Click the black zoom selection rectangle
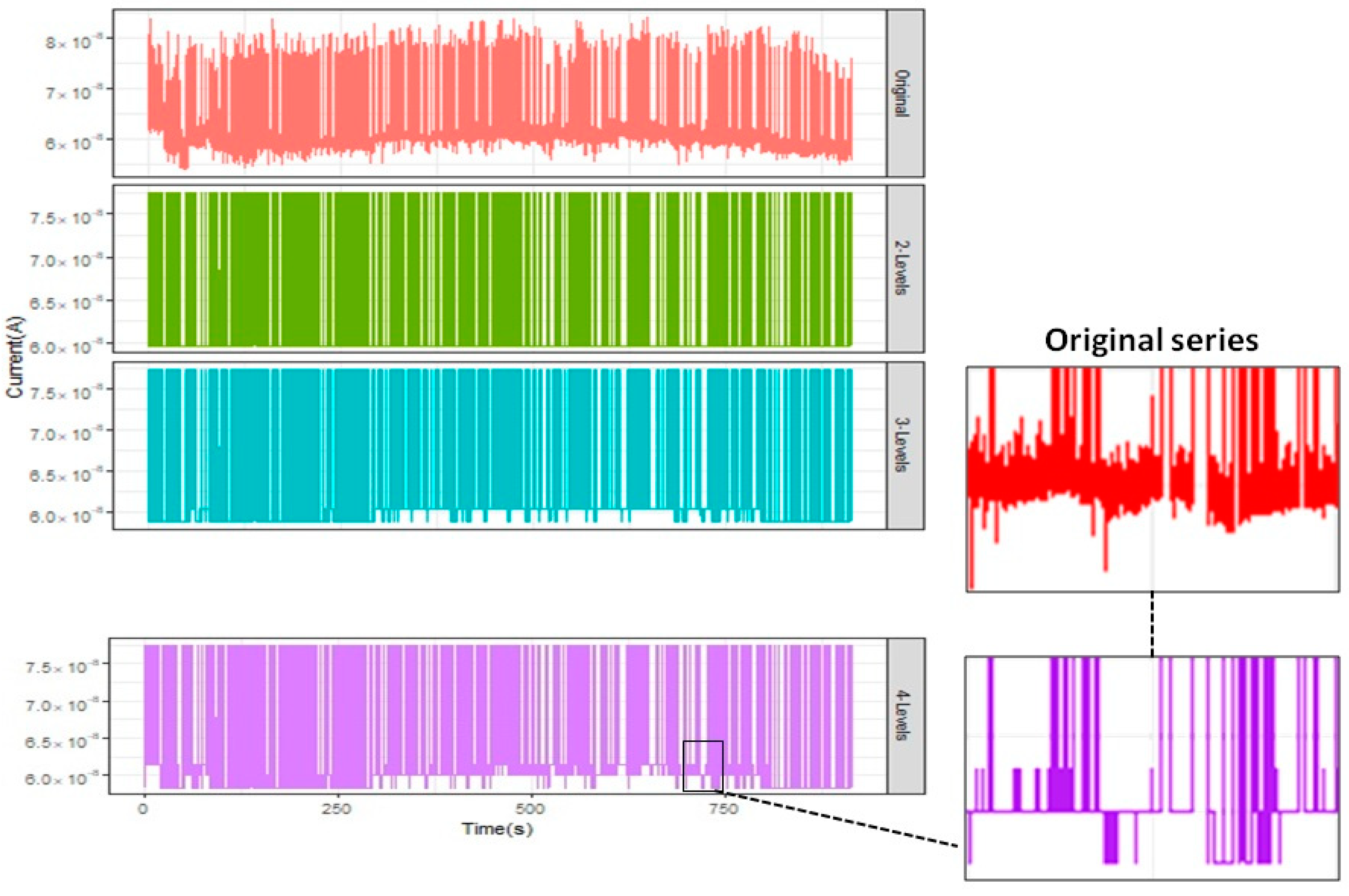Viewport: 1349px width, 896px height. [703, 766]
